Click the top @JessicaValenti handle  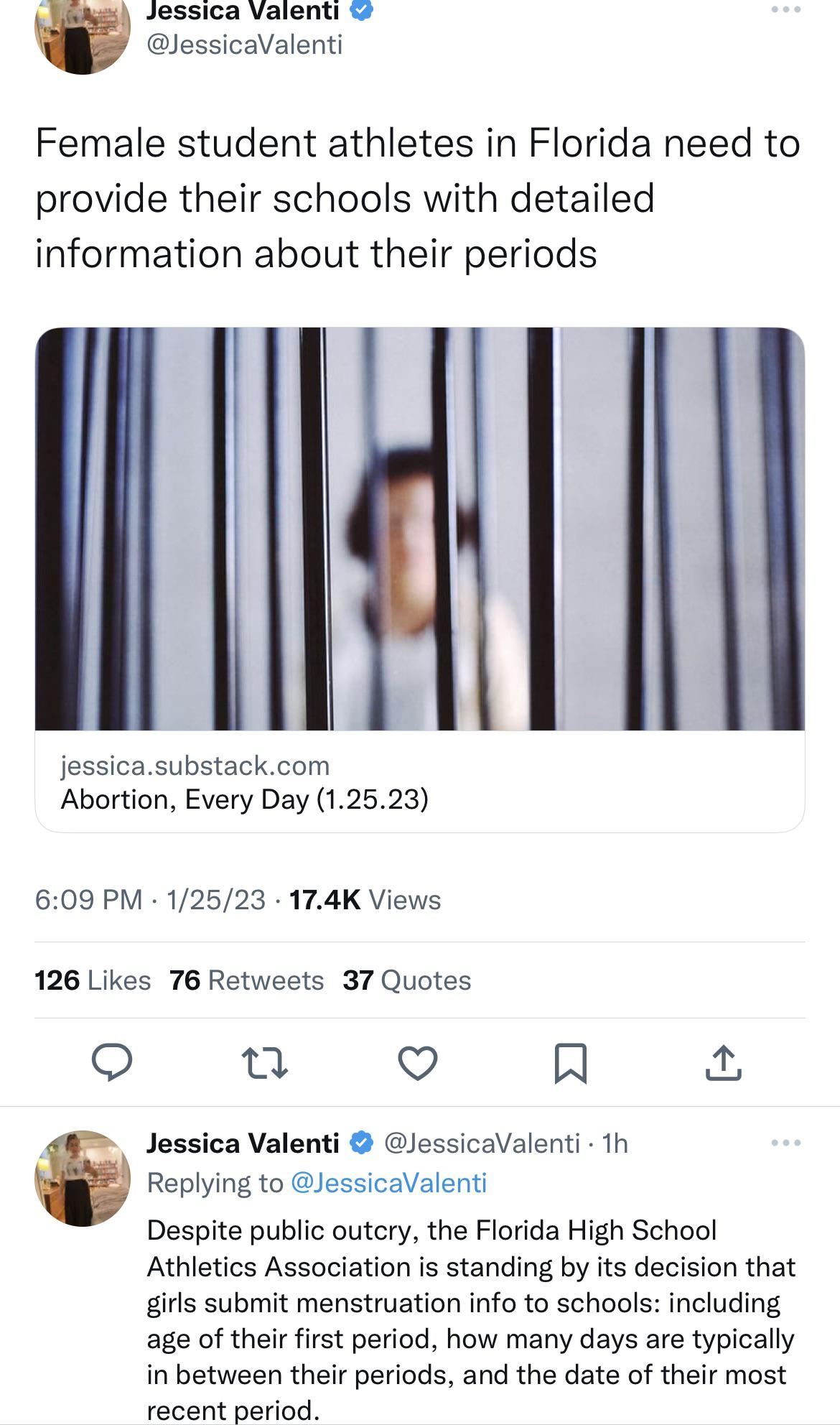pyautogui.click(x=244, y=45)
